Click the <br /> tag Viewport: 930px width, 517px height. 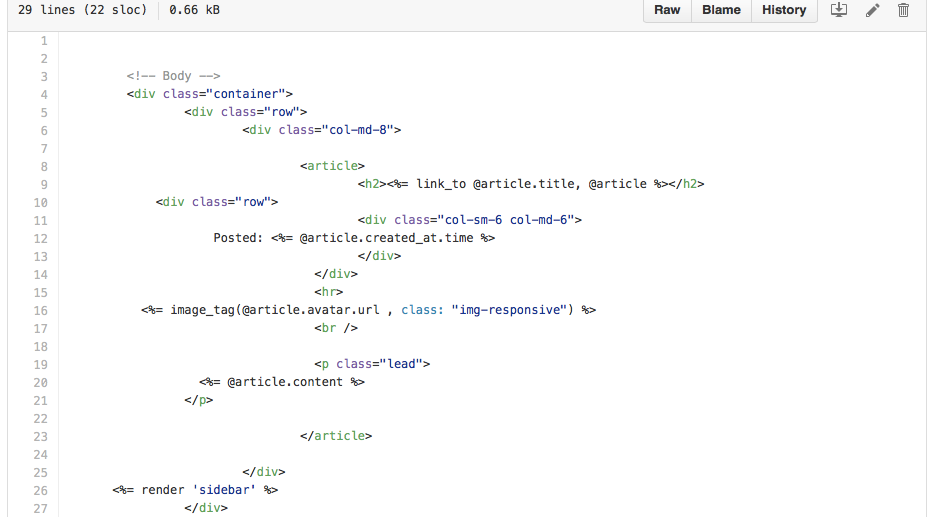coord(336,328)
